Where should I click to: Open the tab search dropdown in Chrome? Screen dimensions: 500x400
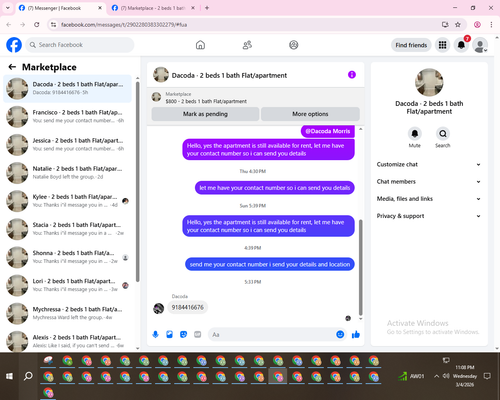pos(8,8)
